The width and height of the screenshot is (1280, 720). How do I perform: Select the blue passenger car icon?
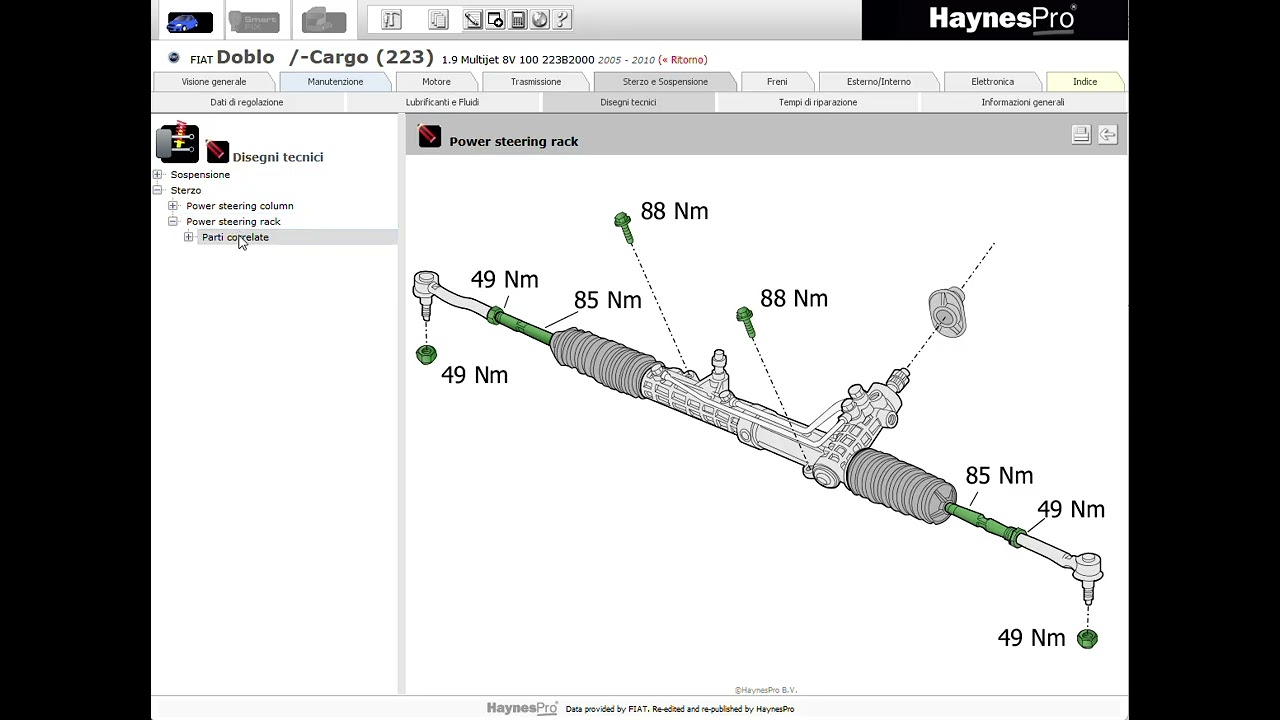[189, 22]
